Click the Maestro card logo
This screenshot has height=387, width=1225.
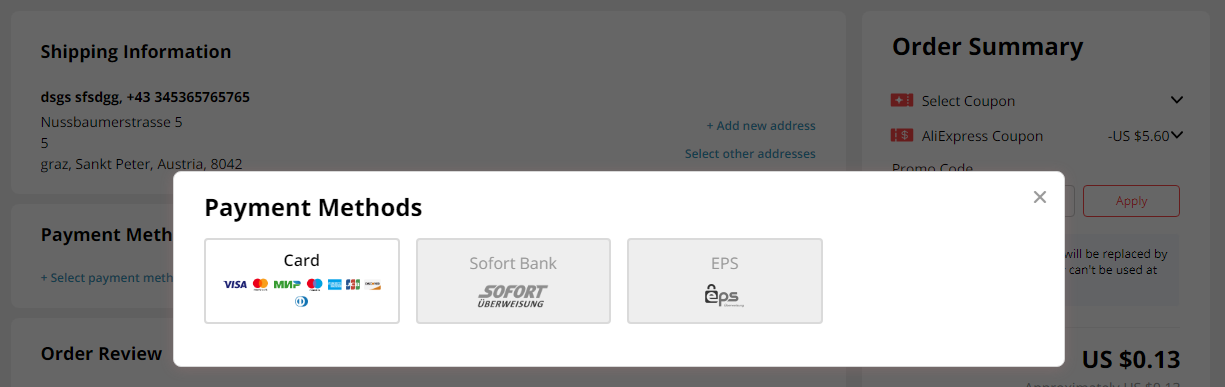[x=315, y=285]
